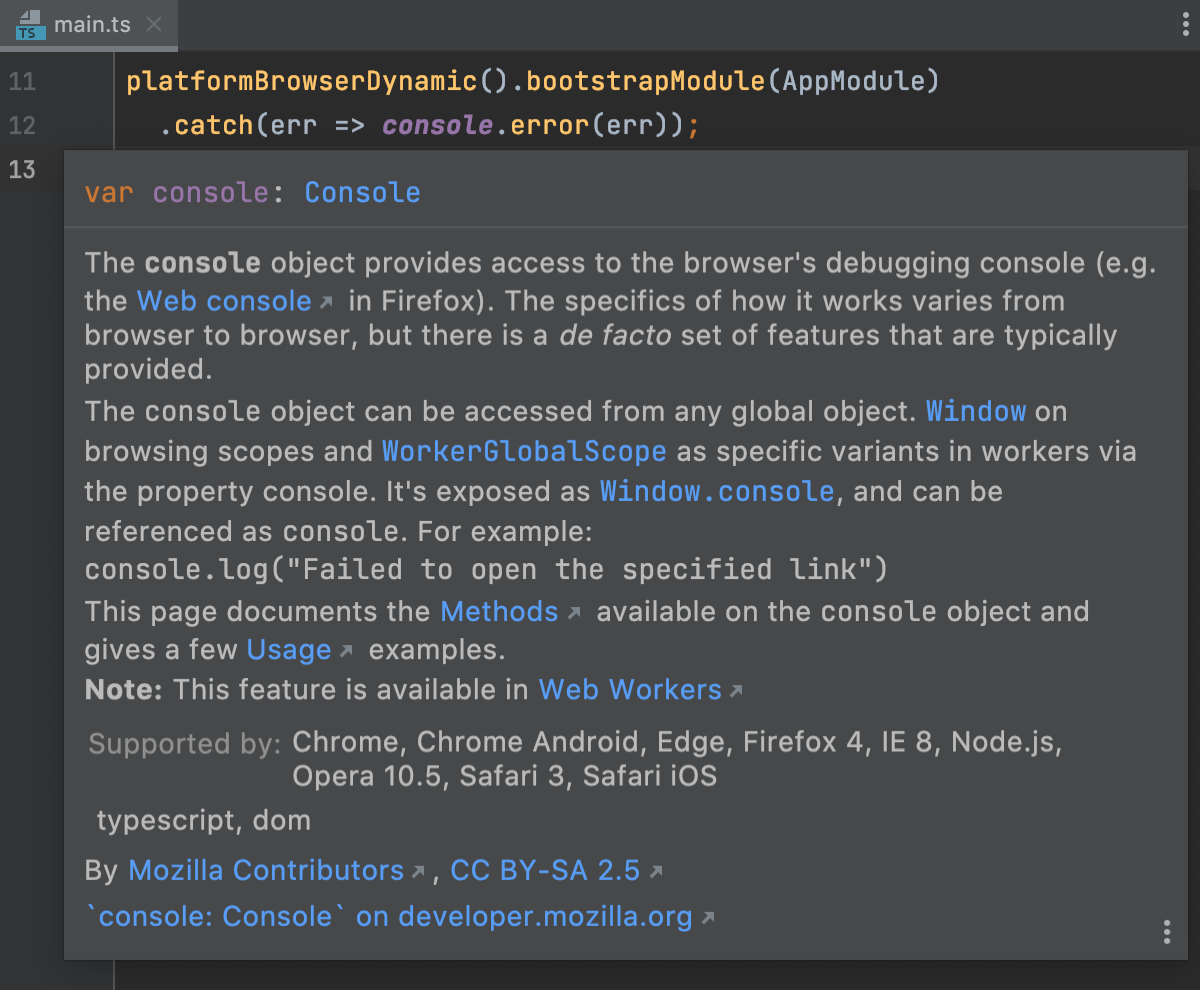Open the WorkerGlobalScope link
This screenshot has height=990, width=1200.
click(524, 451)
